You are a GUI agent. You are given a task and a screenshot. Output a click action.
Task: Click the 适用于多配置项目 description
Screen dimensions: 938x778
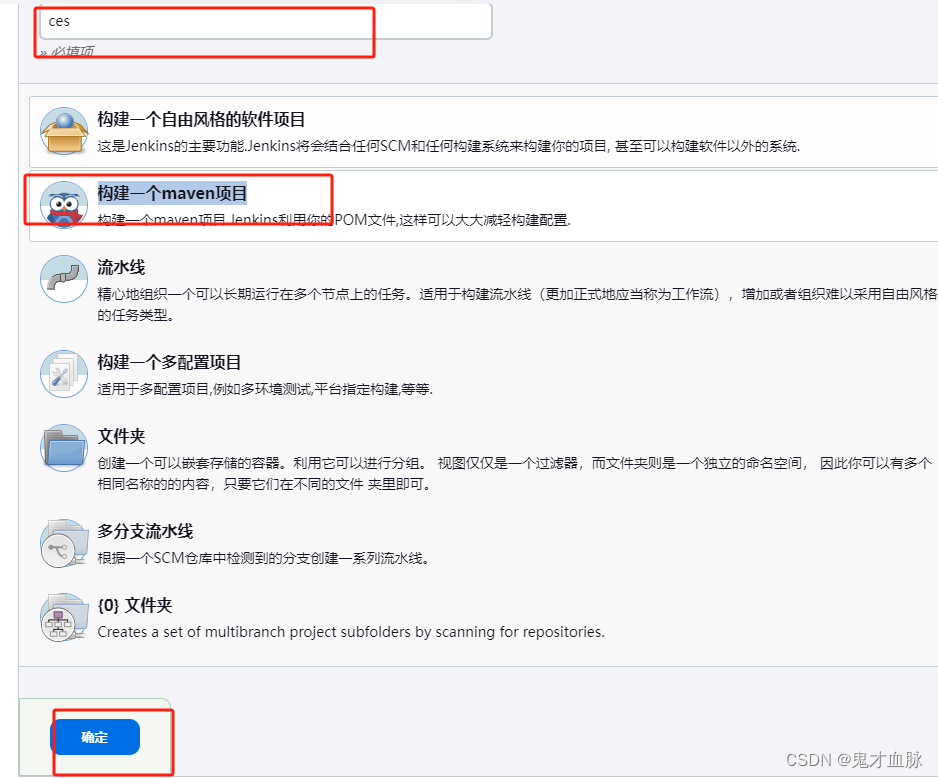[x=265, y=389]
